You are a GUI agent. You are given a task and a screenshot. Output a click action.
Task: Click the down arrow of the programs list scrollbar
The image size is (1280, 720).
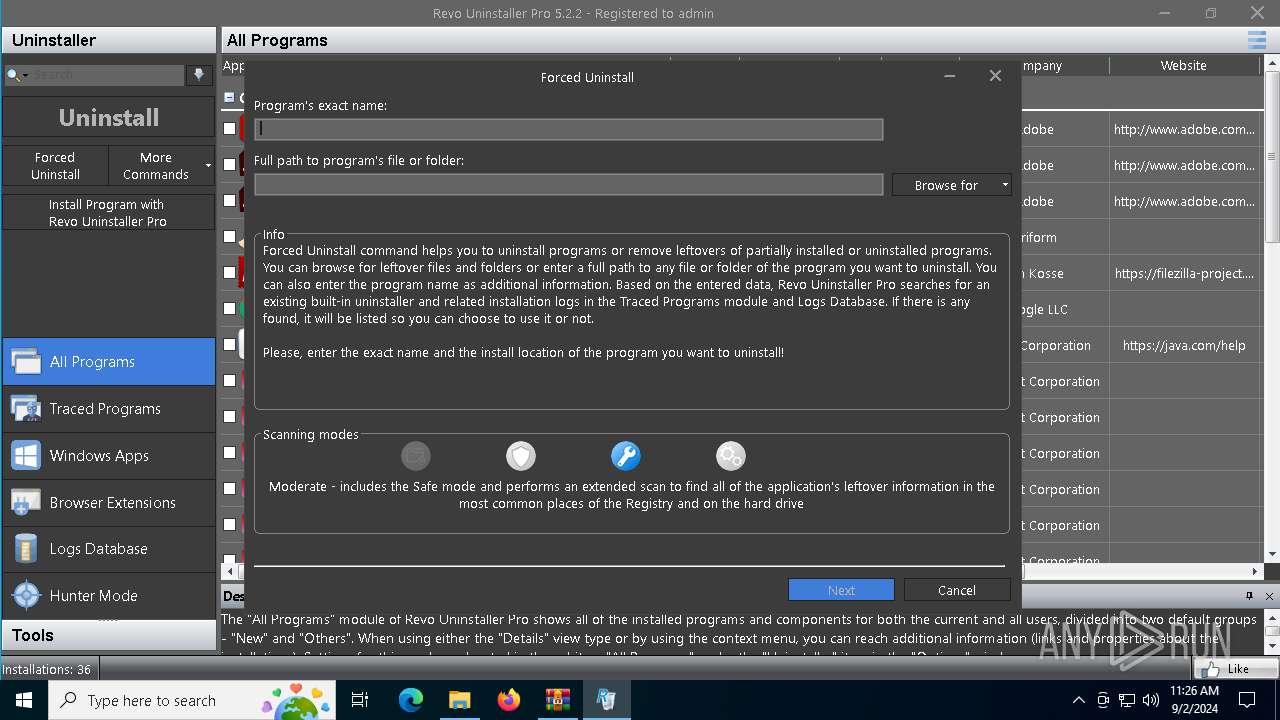pyautogui.click(x=1272, y=554)
